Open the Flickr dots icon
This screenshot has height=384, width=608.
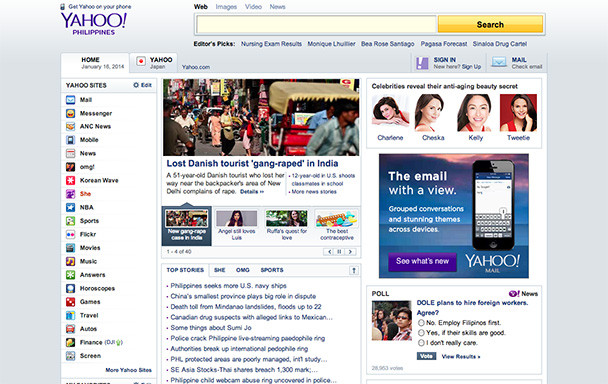pyautogui.click(x=70, y=234)
